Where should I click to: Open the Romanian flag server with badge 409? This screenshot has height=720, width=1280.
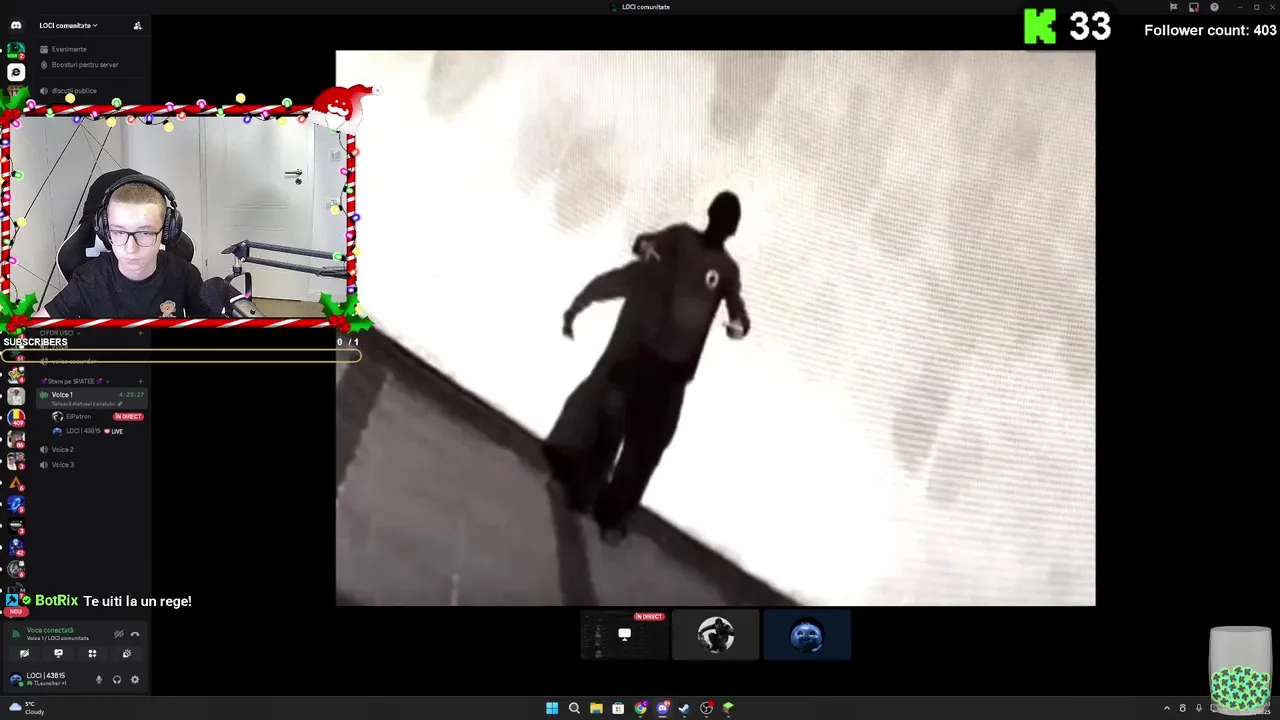(x=15, y=417)
